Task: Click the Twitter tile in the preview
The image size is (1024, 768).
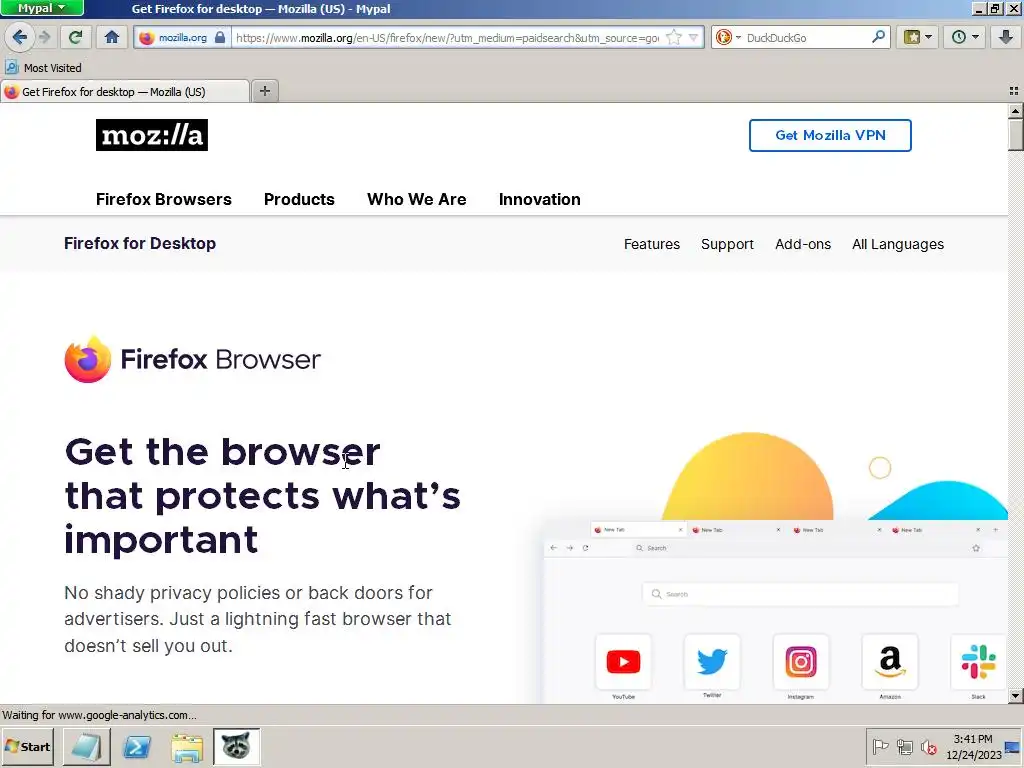Action: click(712, 662)
